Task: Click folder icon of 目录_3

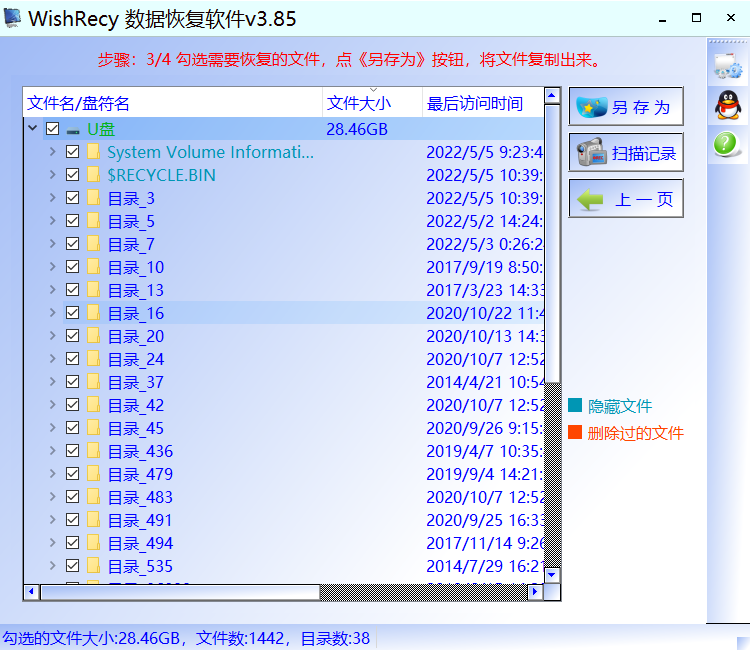Action: 93,198
